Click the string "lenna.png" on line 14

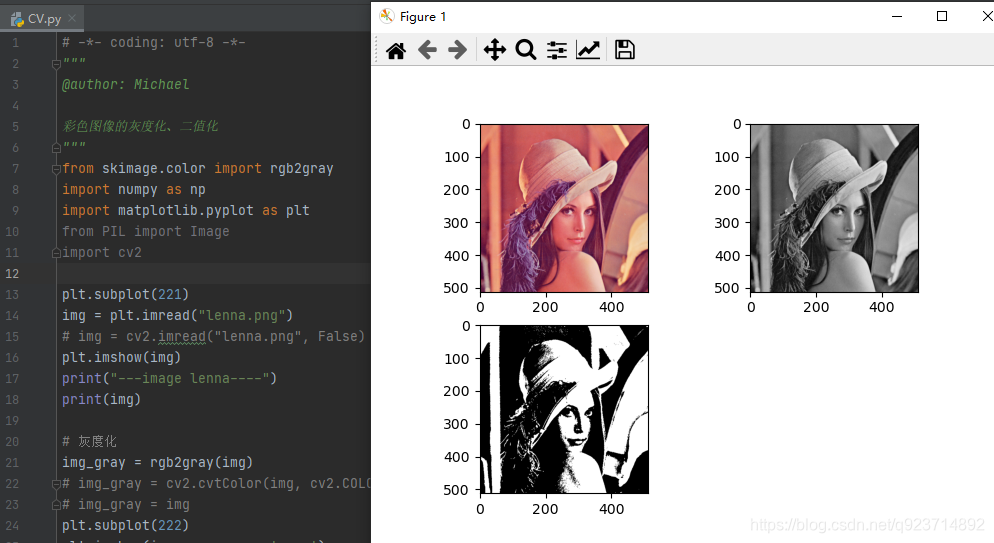[242, 316]
